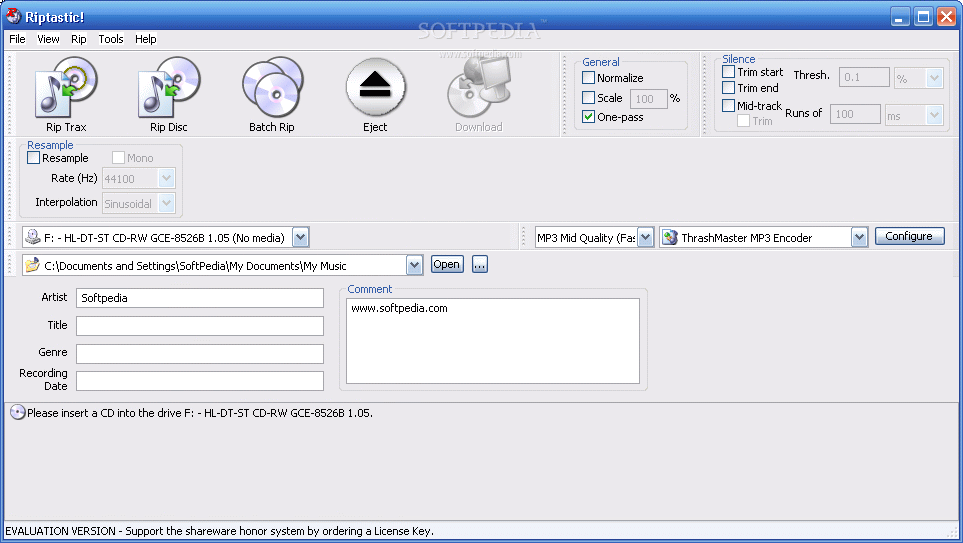This screenshot has height=543, width=963.
Task: Toggle the Trim checkbox under Mid-track
Action: click(743, 120)
